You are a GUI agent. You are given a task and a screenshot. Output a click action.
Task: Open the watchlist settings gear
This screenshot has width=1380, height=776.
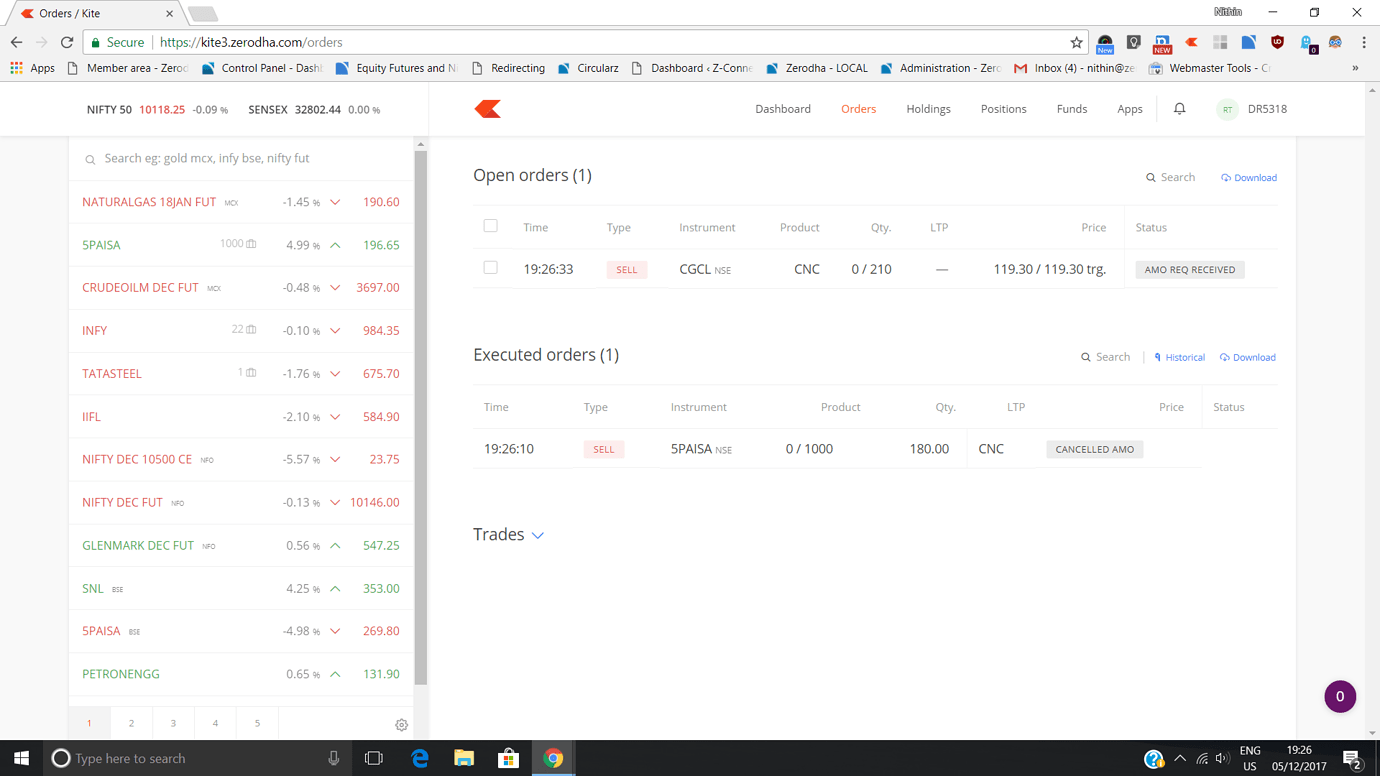point(401,724)
